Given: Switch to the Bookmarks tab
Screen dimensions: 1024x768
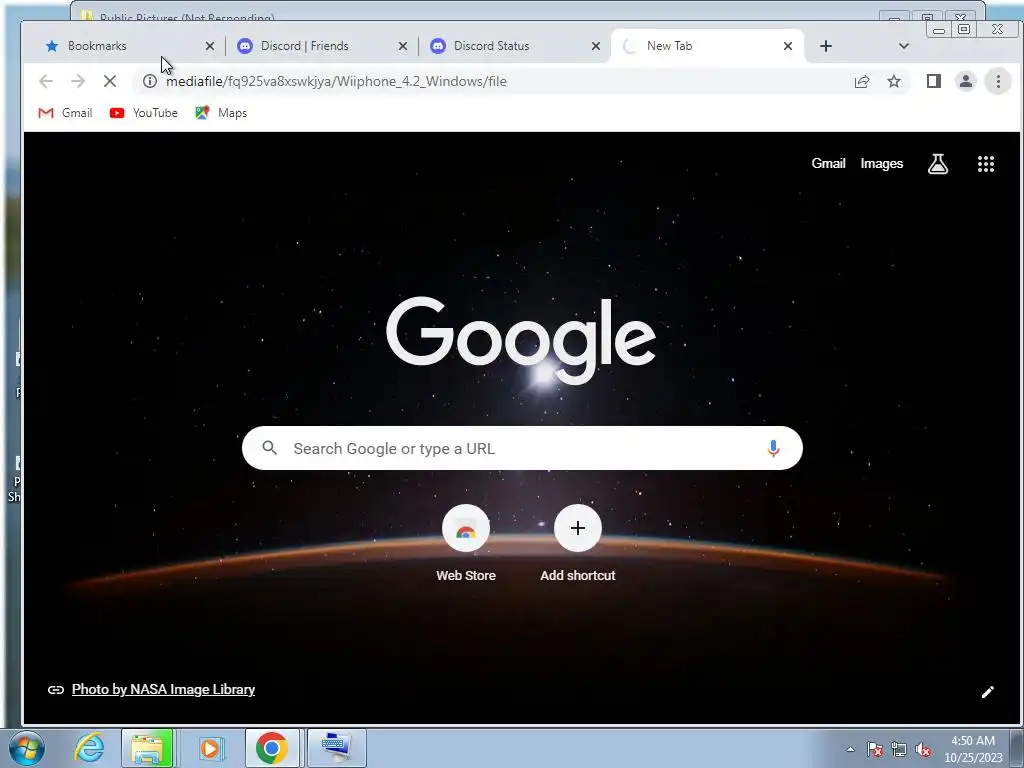Looking at the screenshot, I should click(124, 46).
